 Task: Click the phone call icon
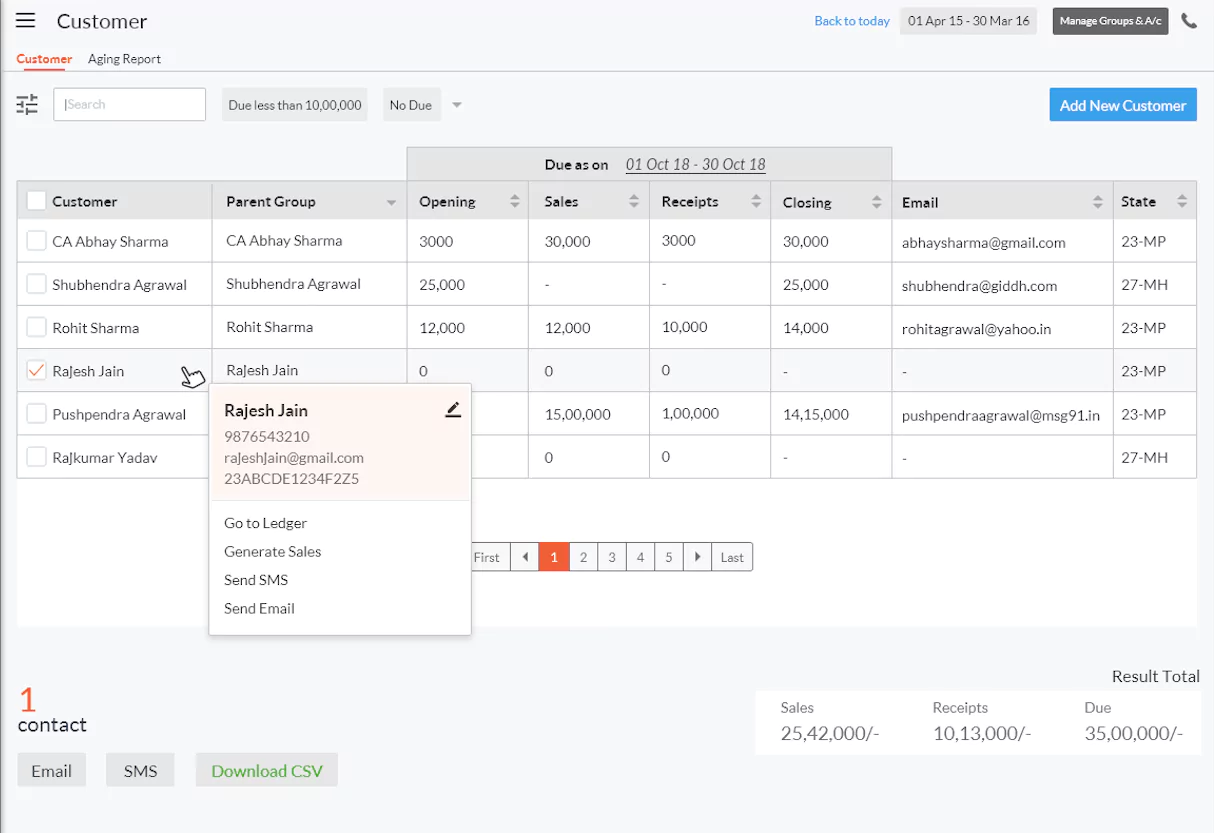tap(1189, 21)
